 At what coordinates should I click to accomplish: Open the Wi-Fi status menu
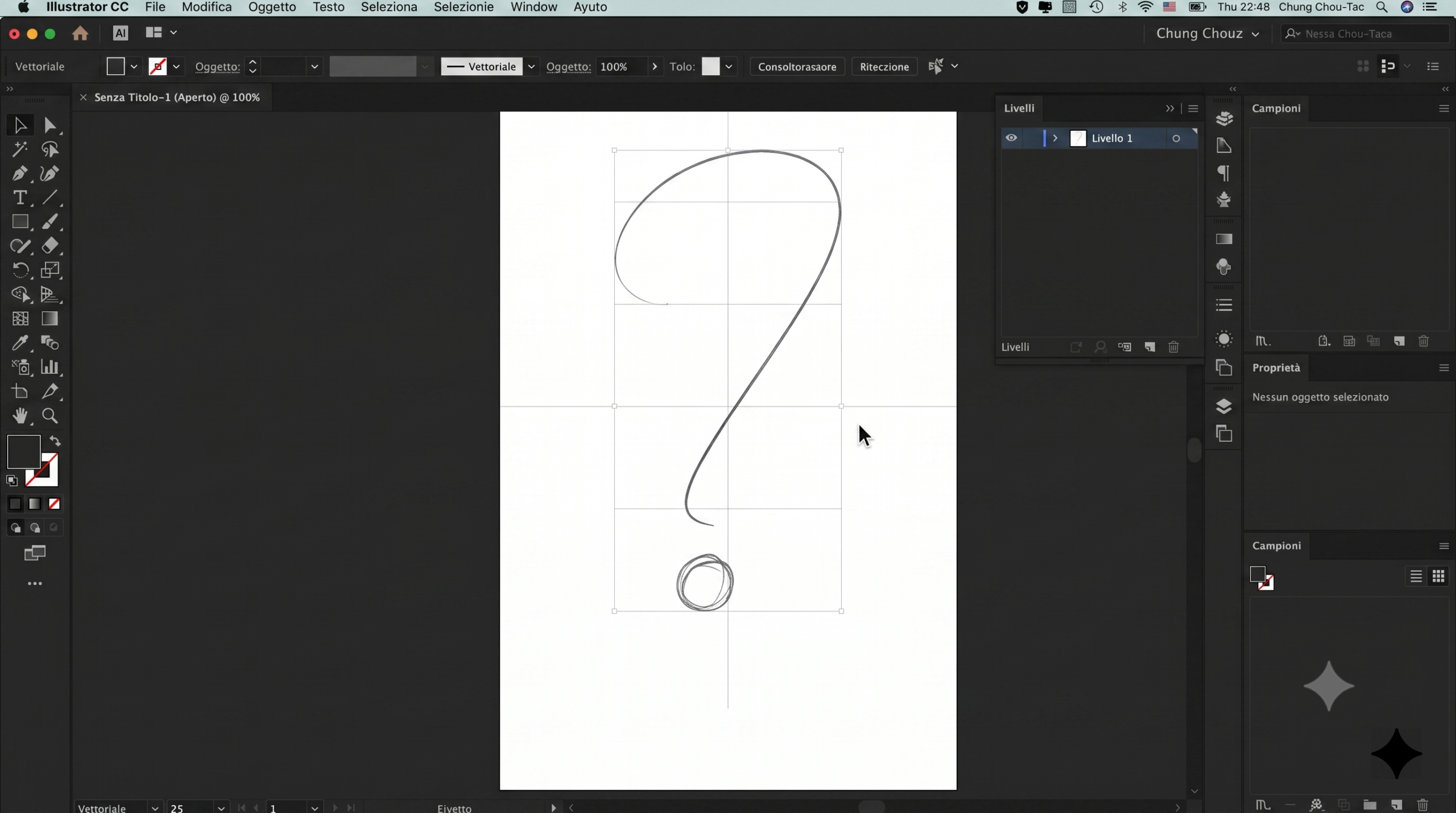click(x=1145, y=7)
